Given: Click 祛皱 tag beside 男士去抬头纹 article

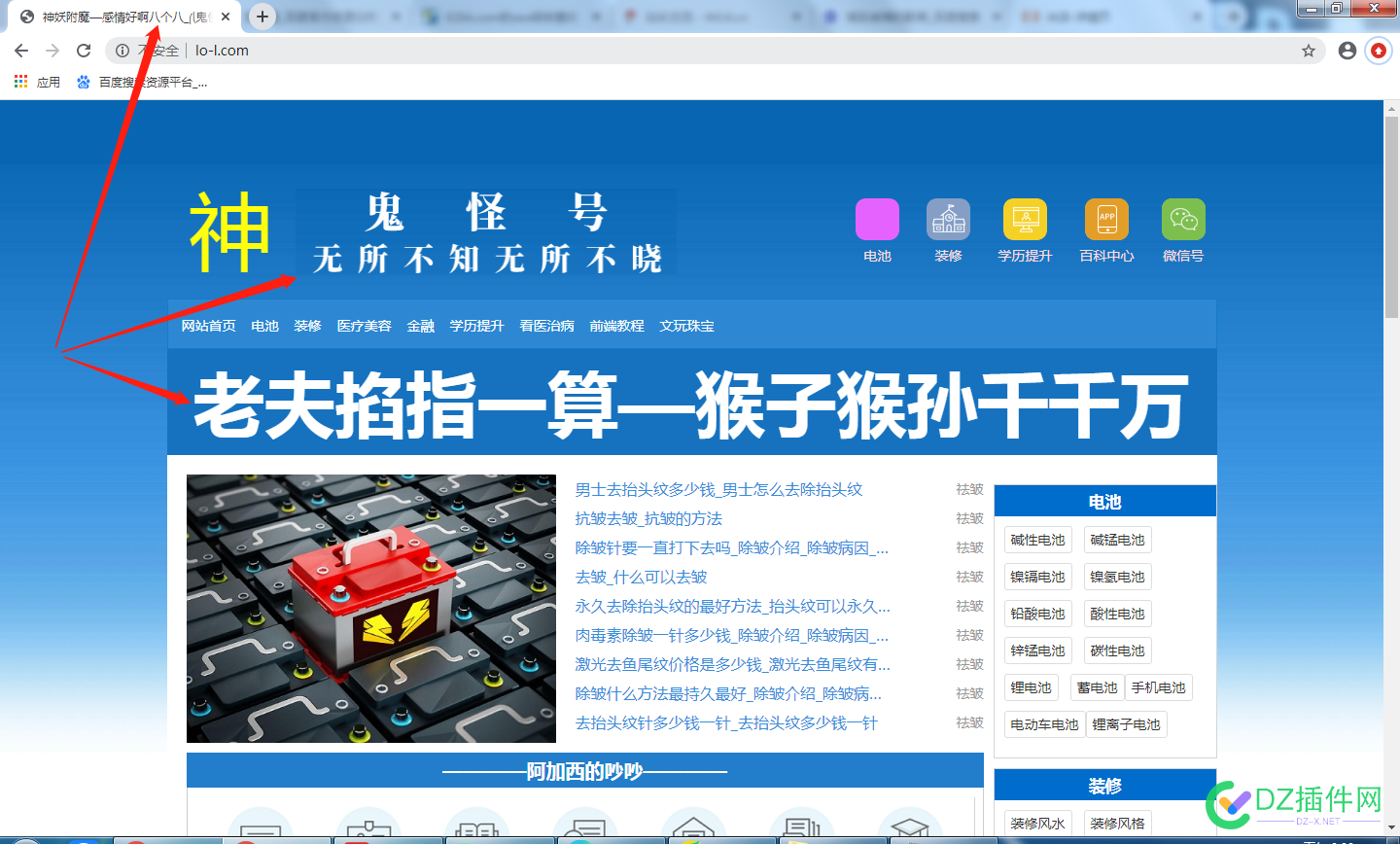Looking at the screenshot, I should coord(969,489).
